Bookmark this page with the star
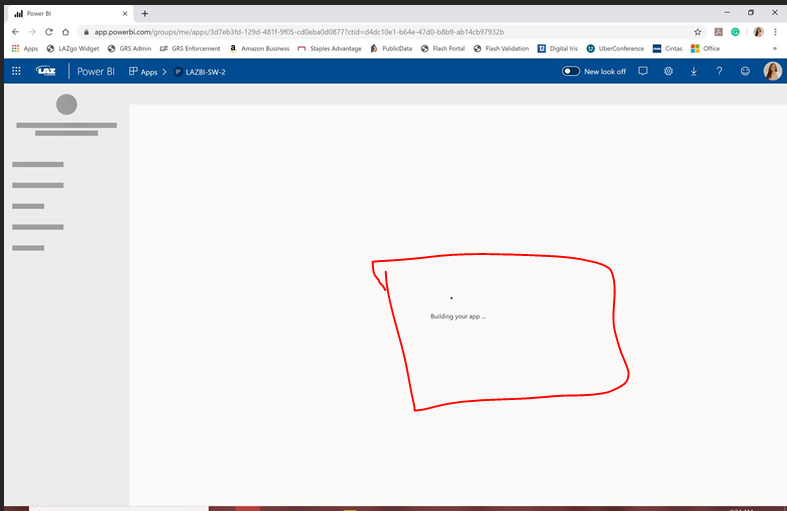Viewport: 787px width, 511px height. 698,32
